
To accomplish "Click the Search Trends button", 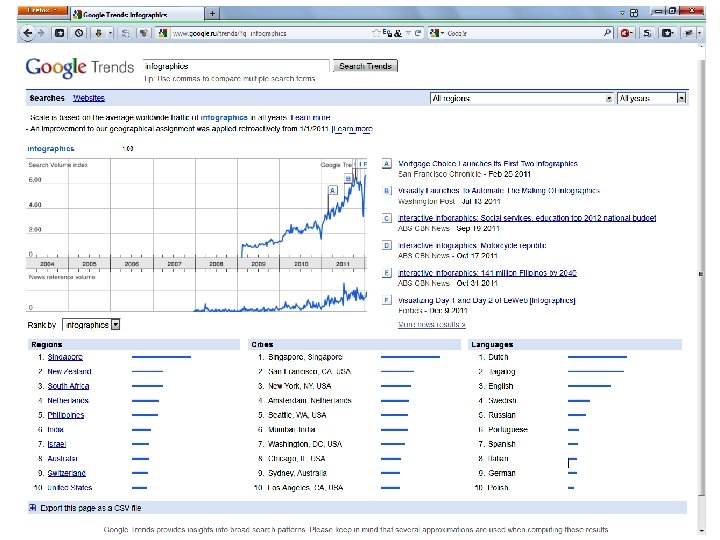I will [x=366, y=66].
